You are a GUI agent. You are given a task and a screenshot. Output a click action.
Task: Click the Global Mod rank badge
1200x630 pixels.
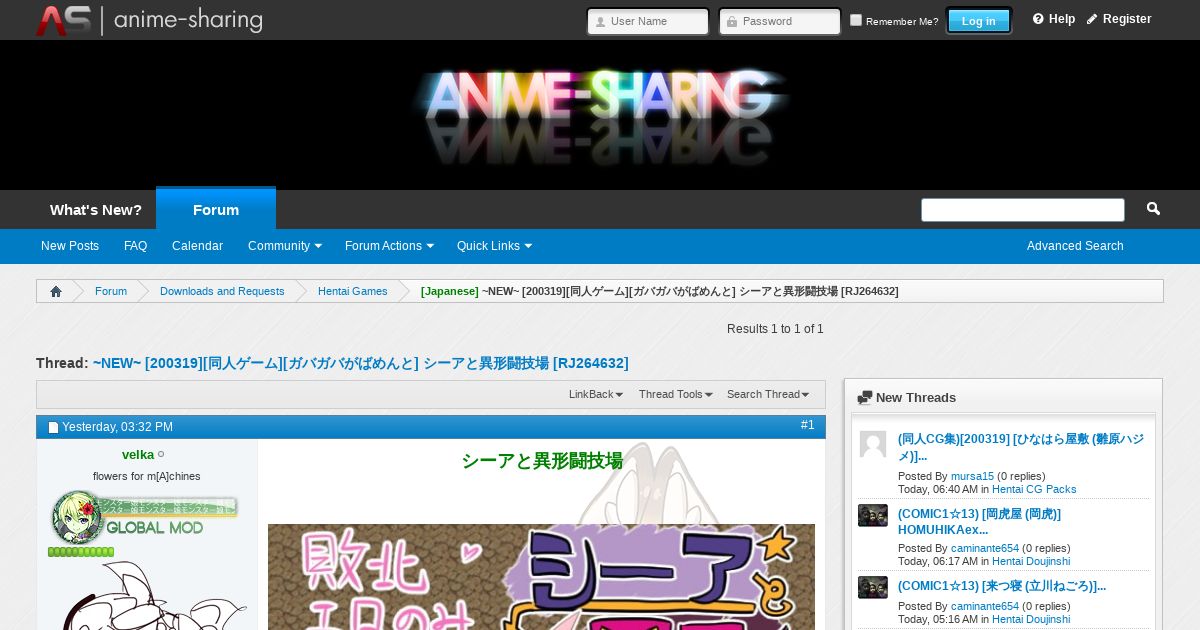(143, 517)
